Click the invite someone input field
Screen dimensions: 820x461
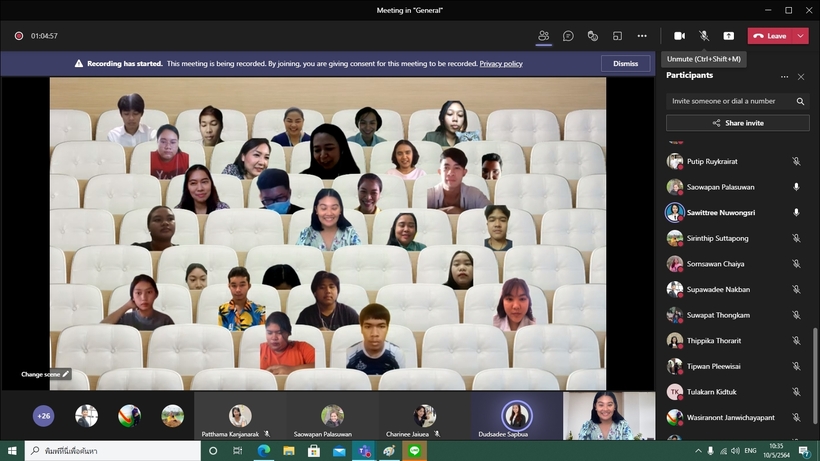tap(730, 101)
